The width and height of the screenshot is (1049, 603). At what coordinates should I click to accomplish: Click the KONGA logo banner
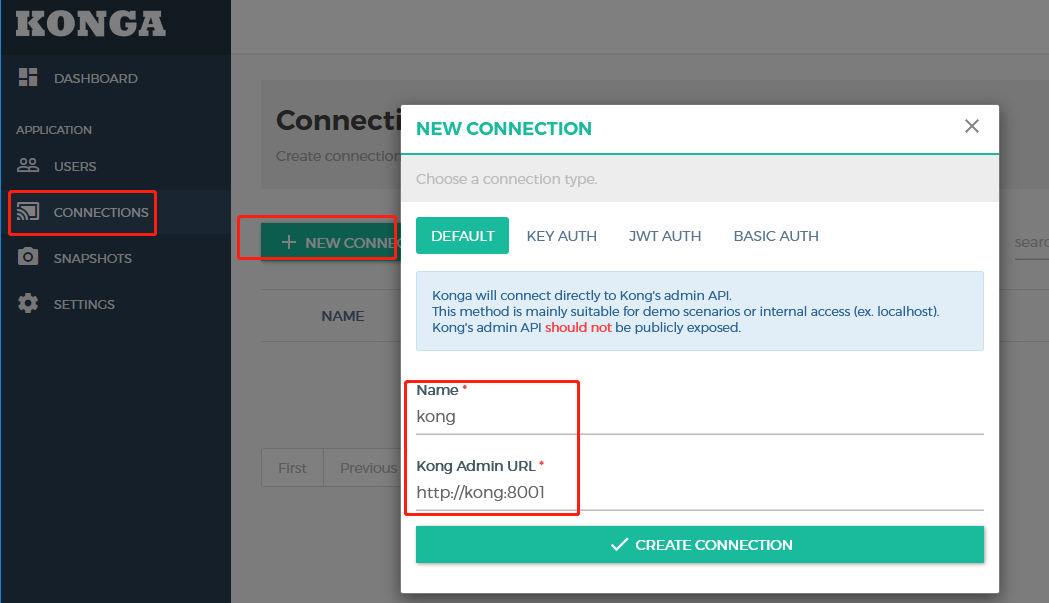90,24
